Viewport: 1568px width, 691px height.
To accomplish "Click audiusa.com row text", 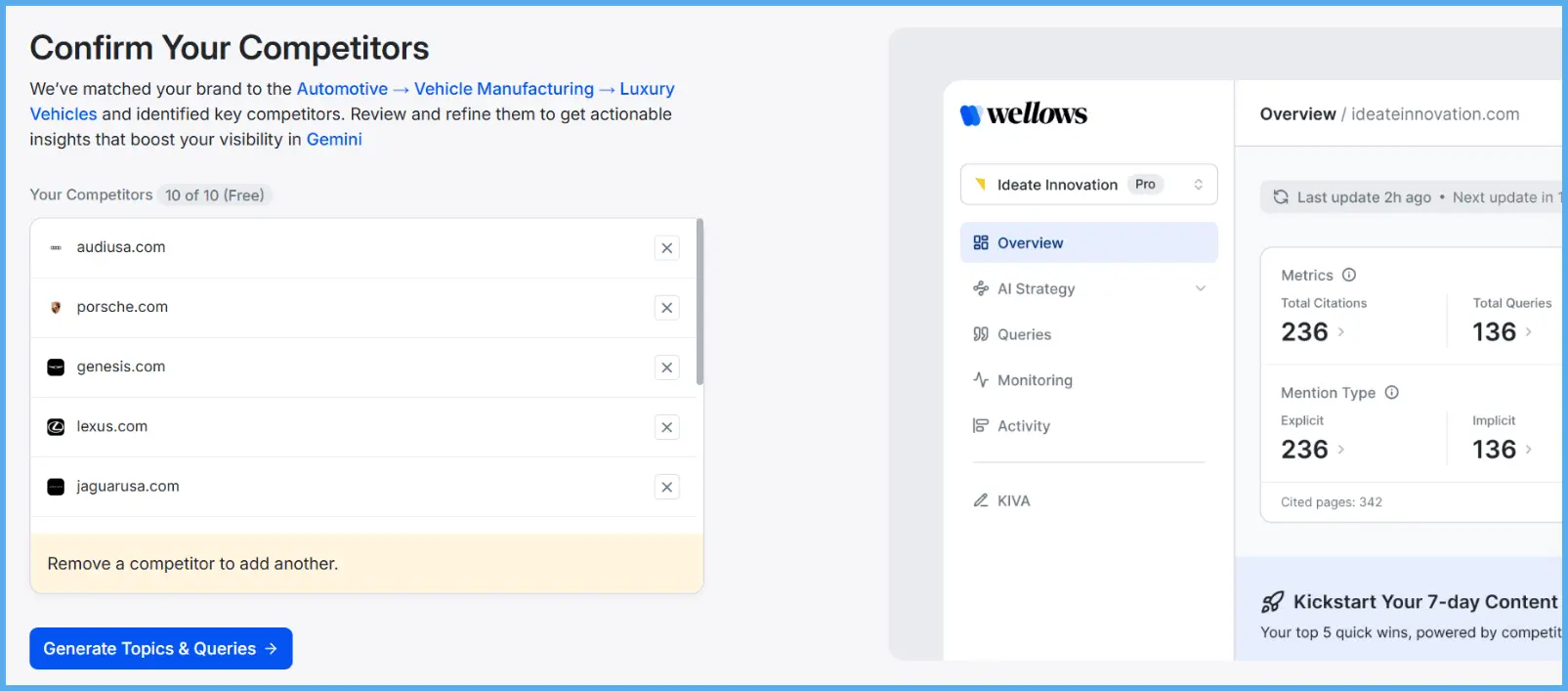I will tap(121, 247).
